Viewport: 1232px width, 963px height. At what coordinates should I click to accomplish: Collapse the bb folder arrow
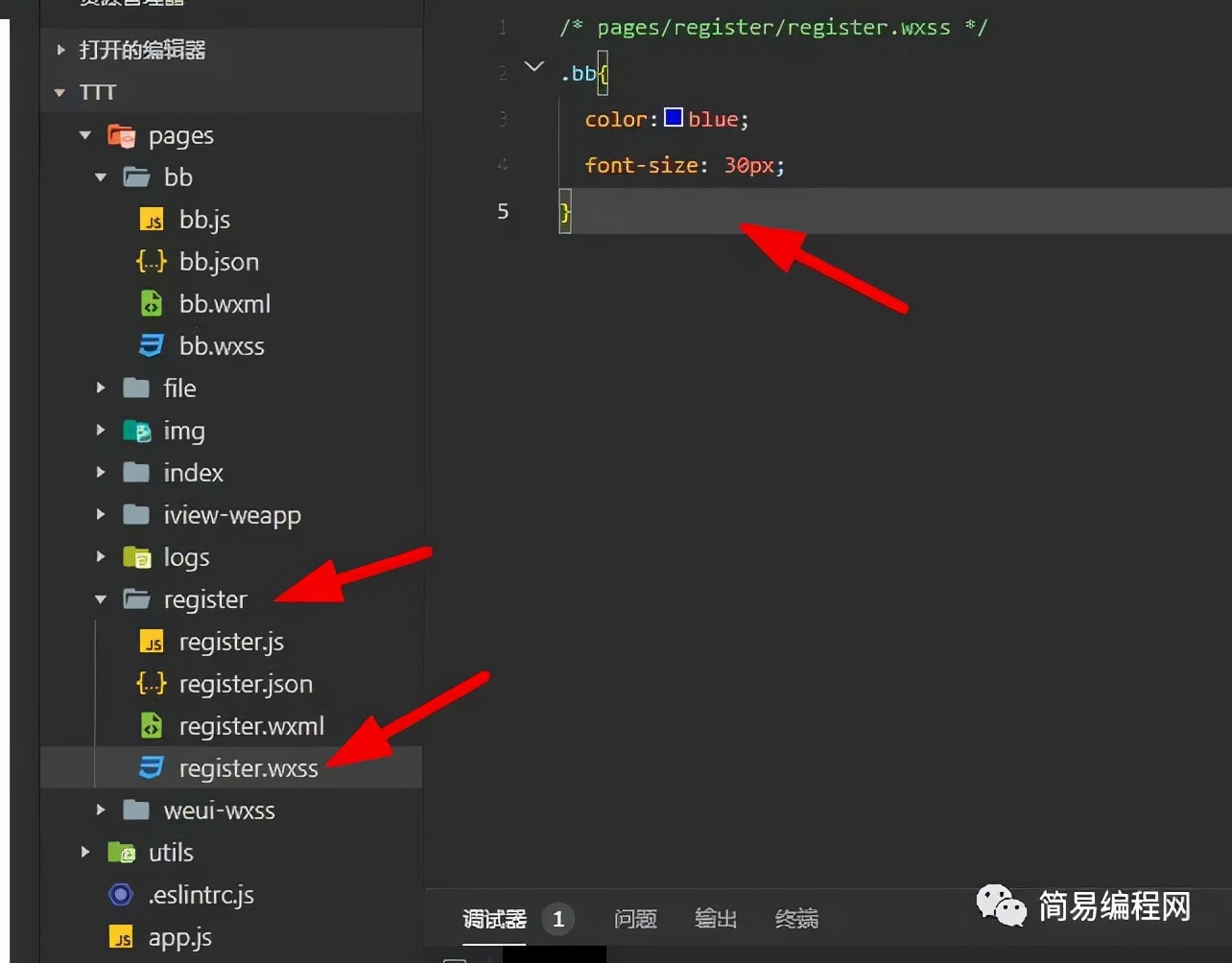101,177
